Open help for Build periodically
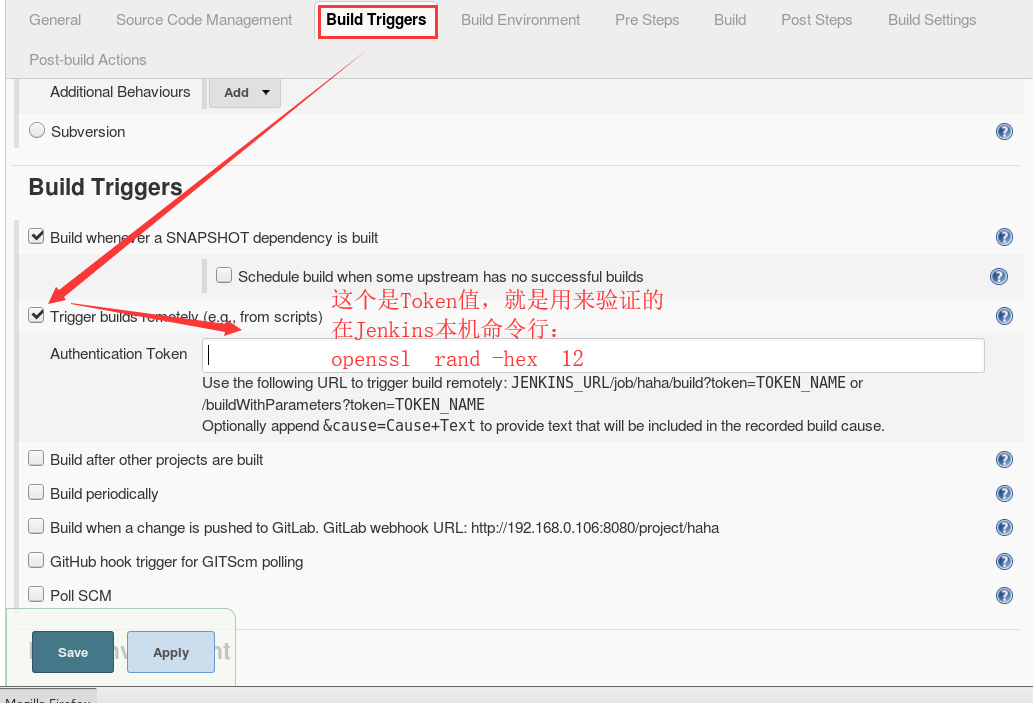This screenshot has height=704, width=1034. [x=1004, y=494]
